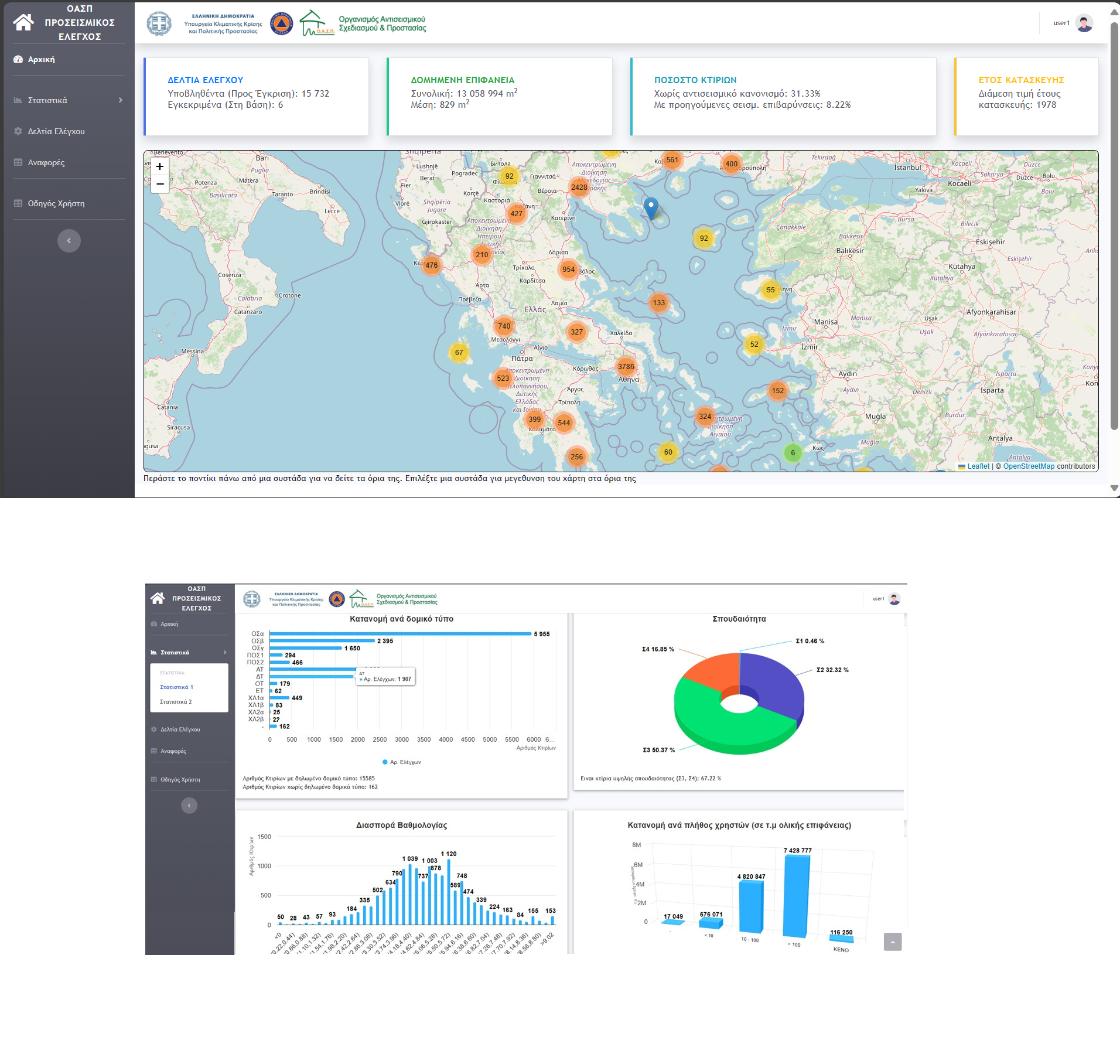This screenshot has height=1064, width=1120.
Task: Click the home icon in sidebar header
Action: coord(23,22)
